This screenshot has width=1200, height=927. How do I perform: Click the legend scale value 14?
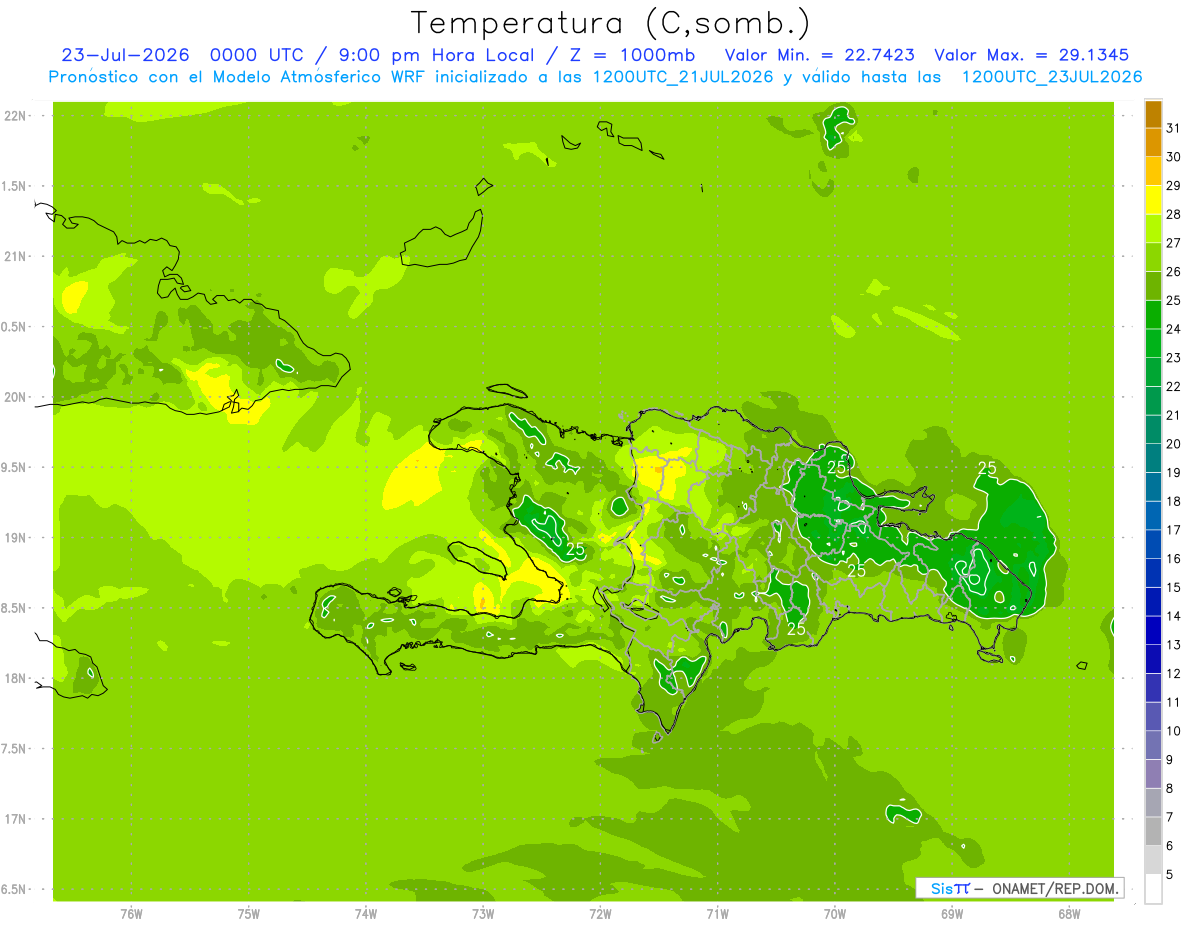tap(1174, 616)
